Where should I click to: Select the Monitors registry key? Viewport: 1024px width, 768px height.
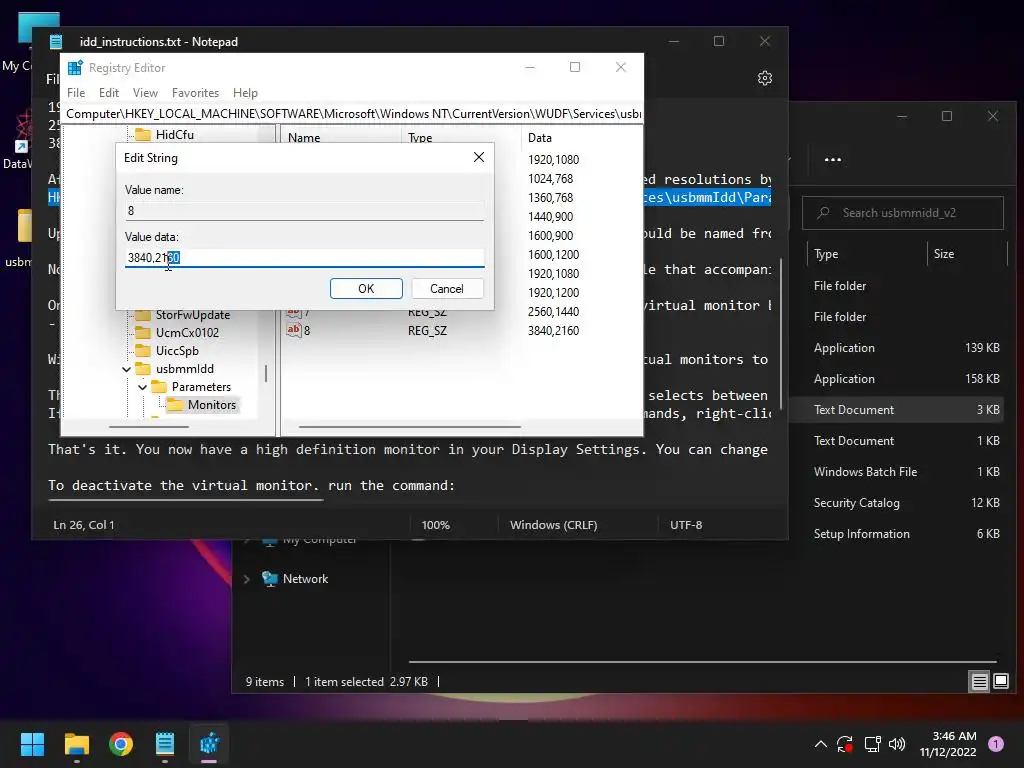click(212, 405)
